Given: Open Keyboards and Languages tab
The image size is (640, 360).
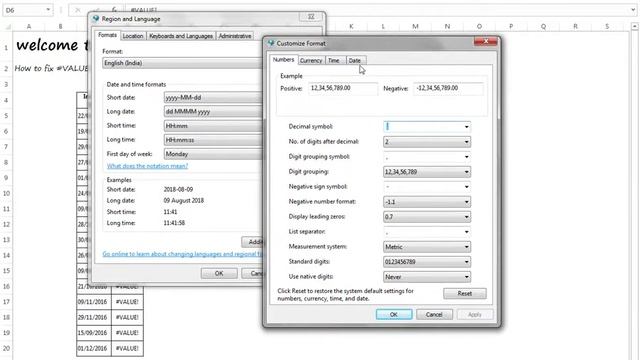Looking at the screenshot, I should pyautogui.click(x=181, y=36).
